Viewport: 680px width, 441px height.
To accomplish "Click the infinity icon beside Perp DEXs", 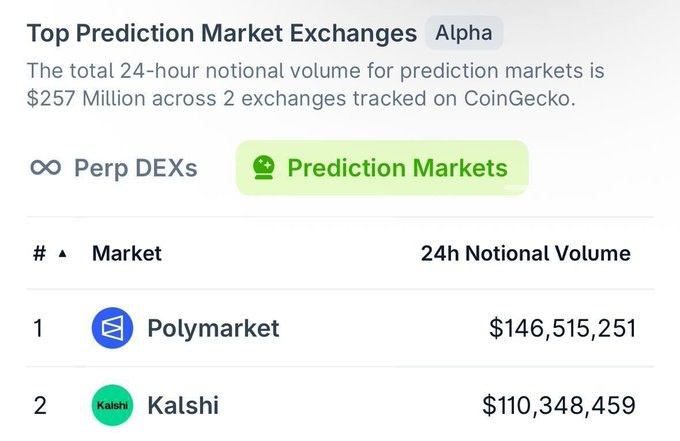I will click(46, 167).
